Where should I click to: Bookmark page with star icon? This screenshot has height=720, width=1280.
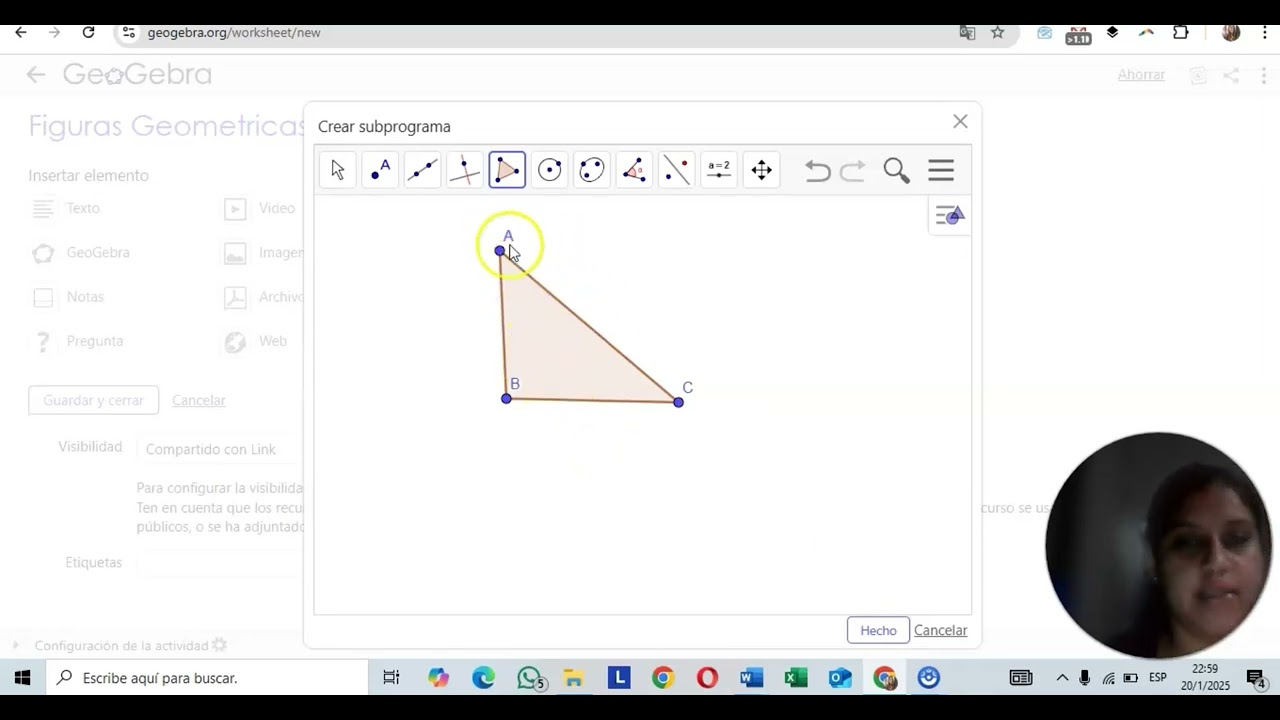(997, 33)
